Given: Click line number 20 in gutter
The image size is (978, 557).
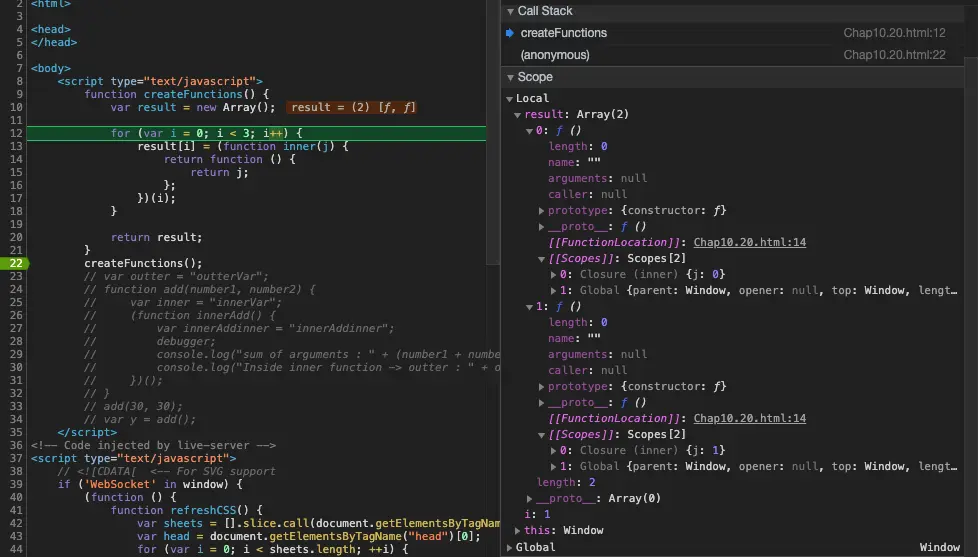Looking at the screenshot, I should point(16,237).
